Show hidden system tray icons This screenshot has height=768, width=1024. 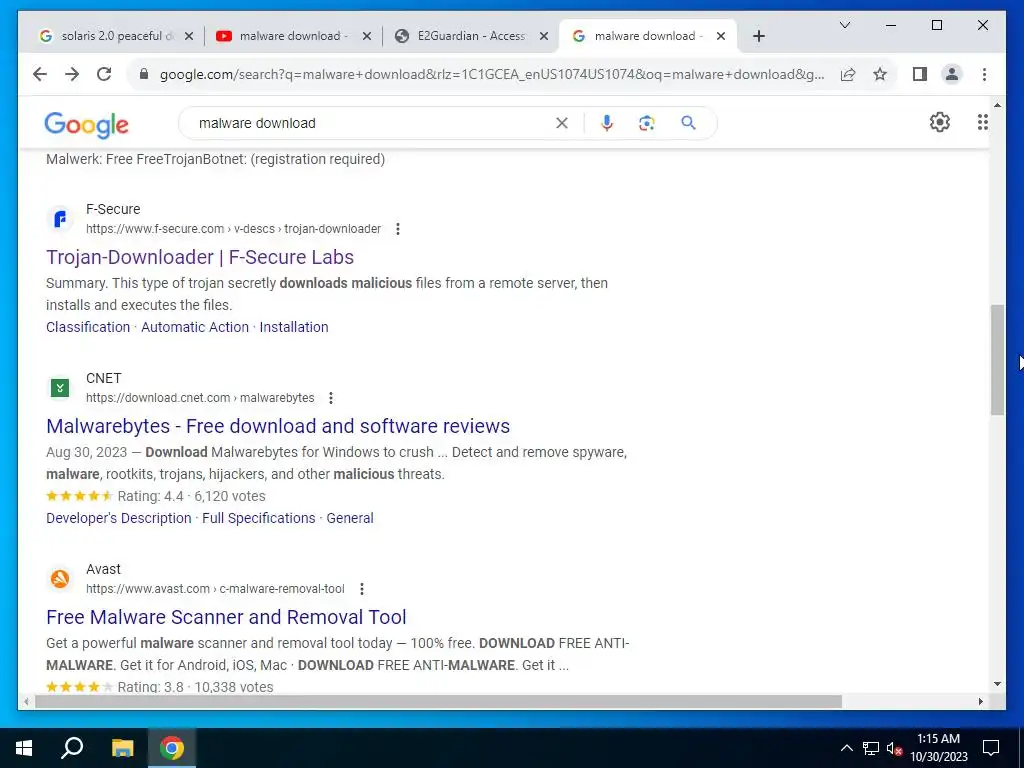pos(846,748)
